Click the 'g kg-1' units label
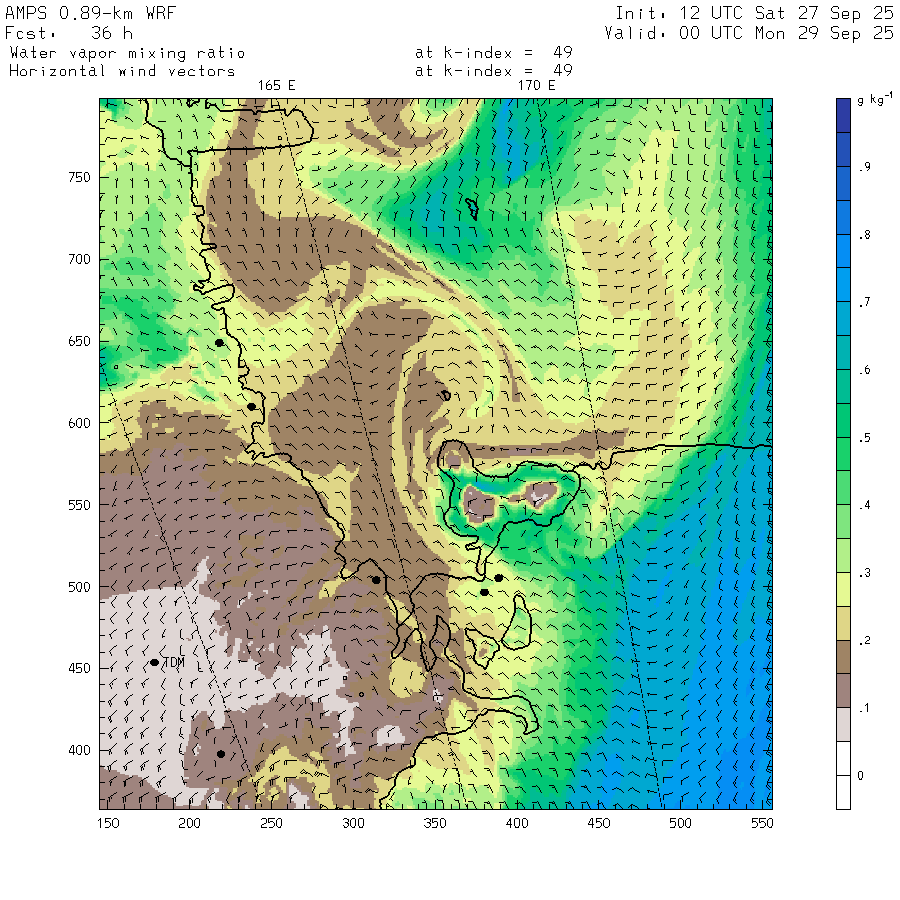Image resolution: width=900 pixels, height=900 pixels. (875, 99)
